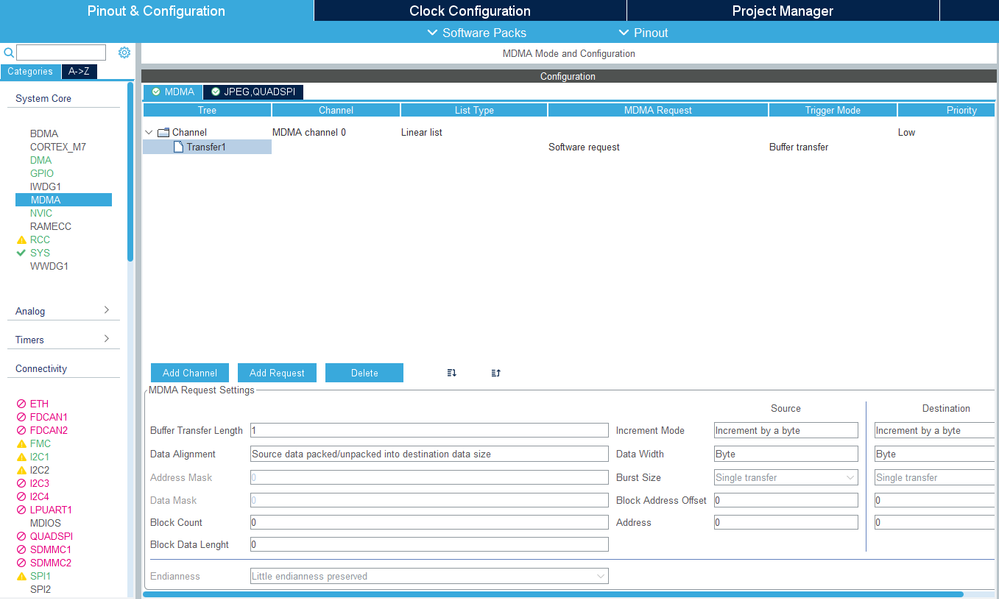999x599 pixels.
Task: Click the Block Count input field
Action: click(429, 523)
